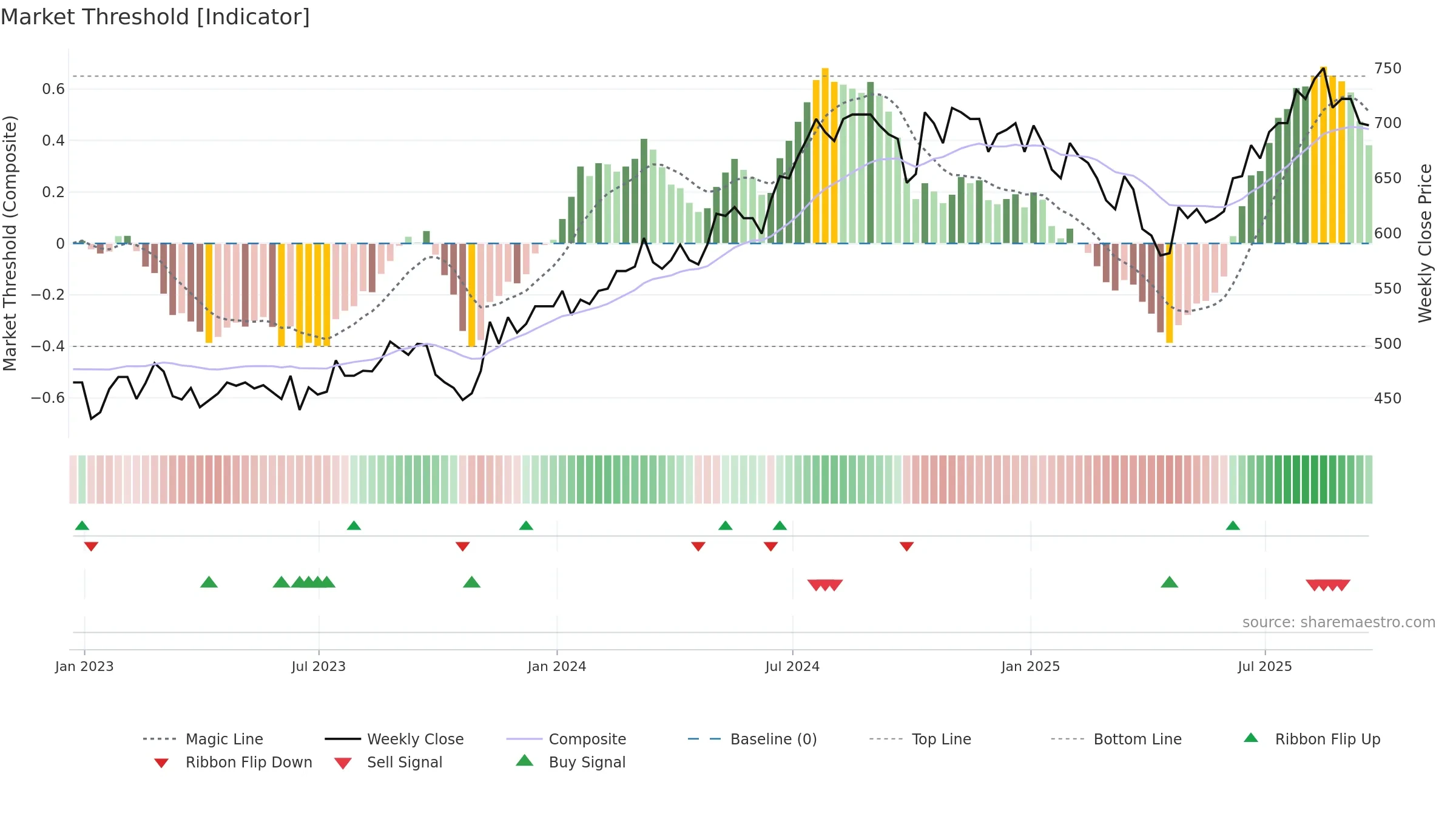Click the Jul 2023 x-axis label
The width and height of the screenshot is (1456, 819).
(x=318, y=667)
